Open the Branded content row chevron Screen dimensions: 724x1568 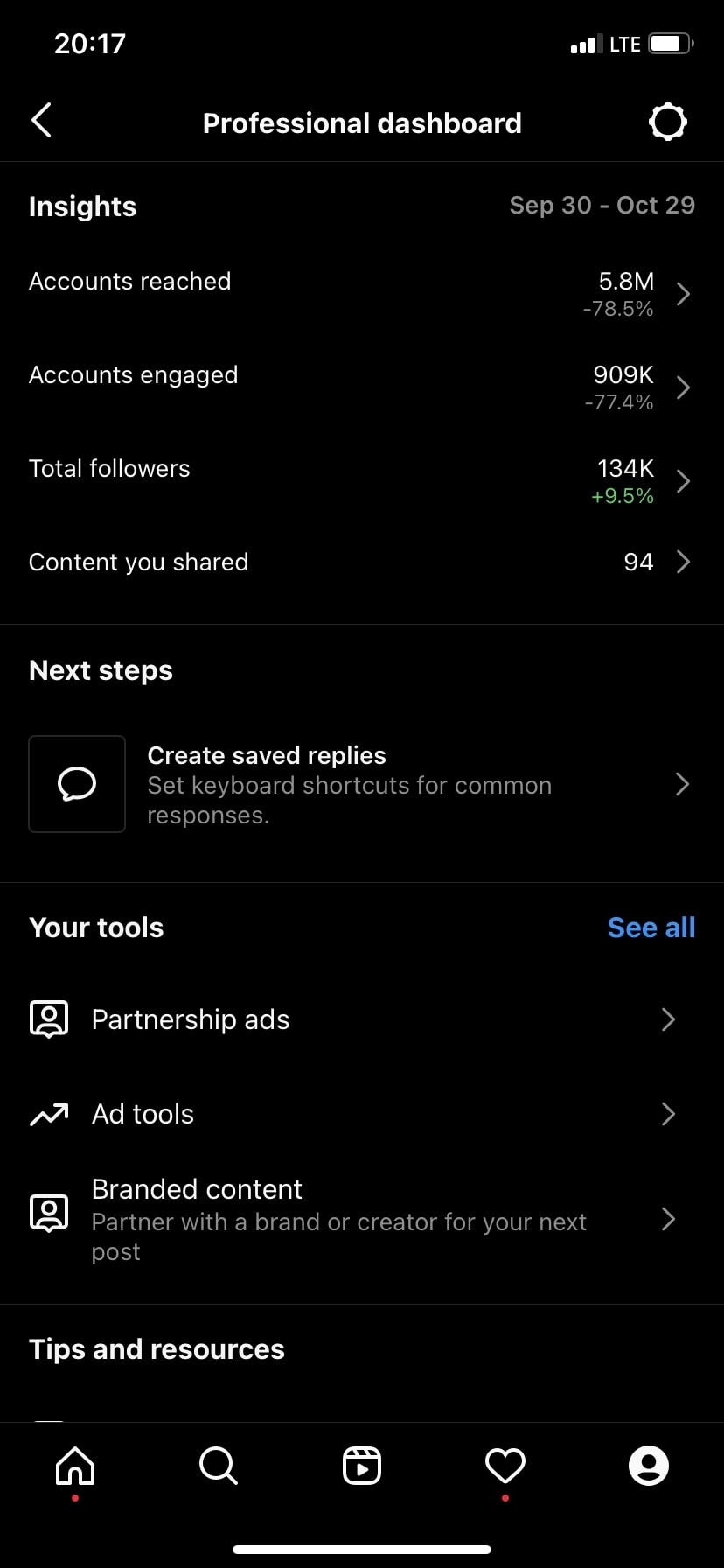668,1219
